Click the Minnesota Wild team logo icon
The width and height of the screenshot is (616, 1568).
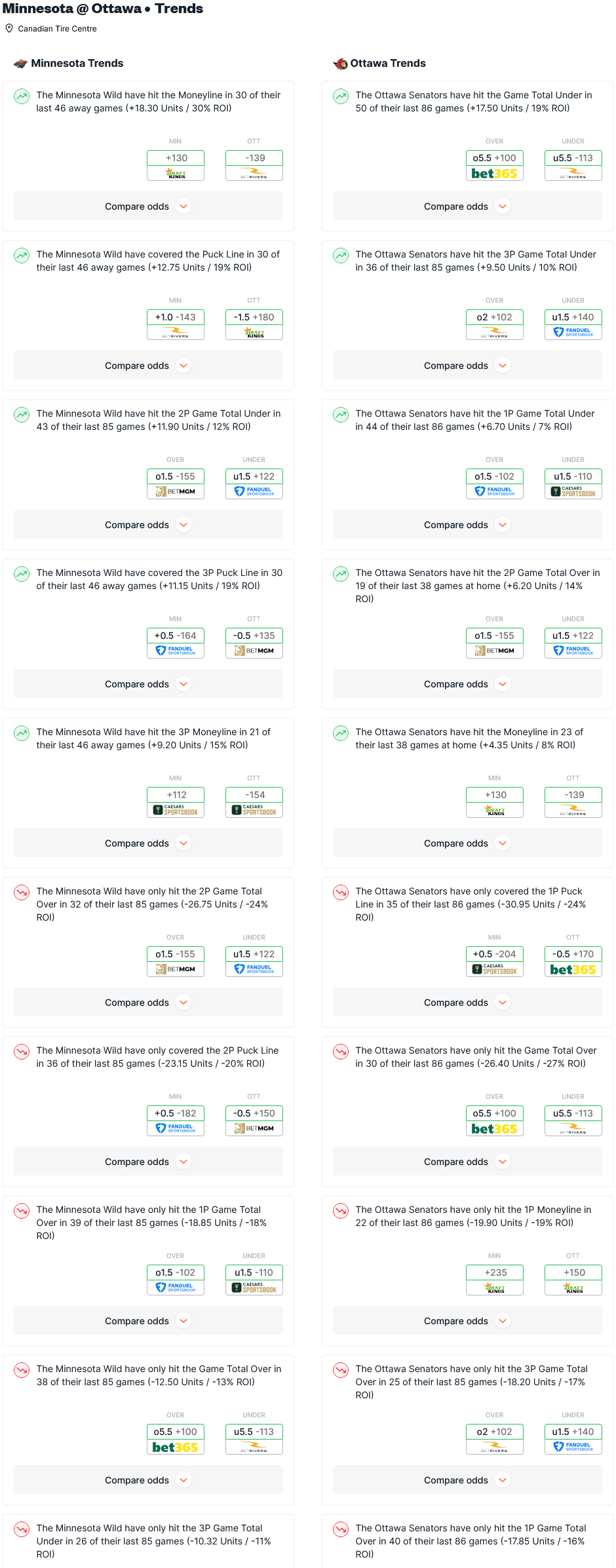tap(20, 64)
